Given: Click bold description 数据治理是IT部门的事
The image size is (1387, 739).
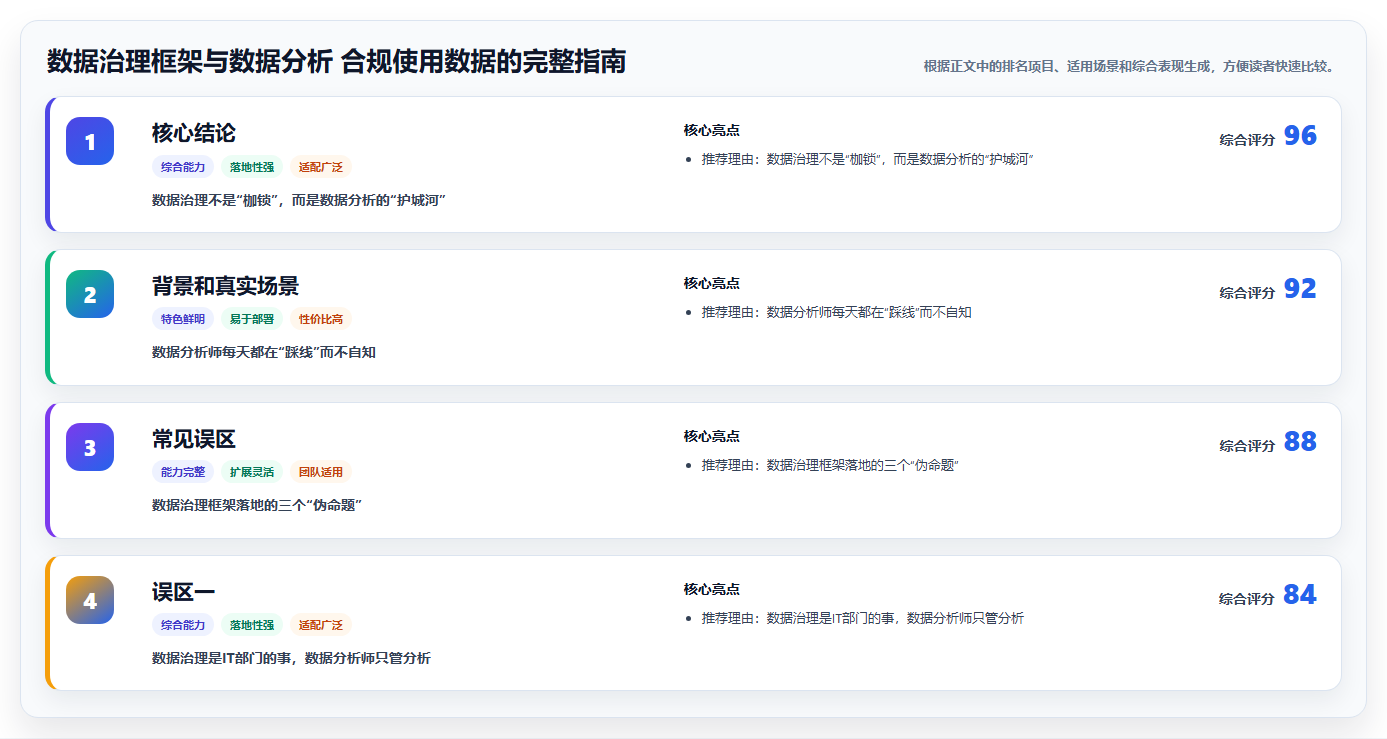Looking at the screenshot, I should pos(292,659).
